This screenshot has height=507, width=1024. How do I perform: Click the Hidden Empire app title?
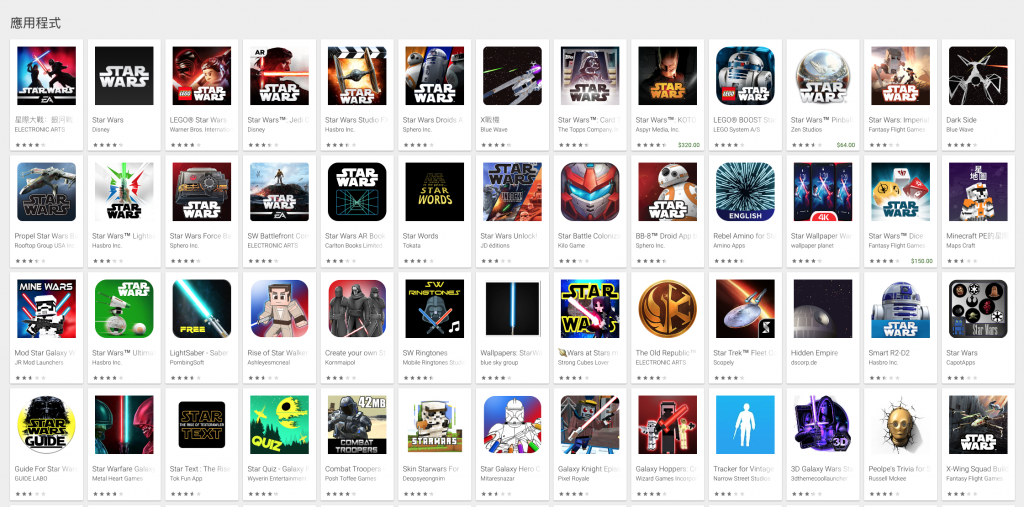pyautogui.click(x=814, y=353)
